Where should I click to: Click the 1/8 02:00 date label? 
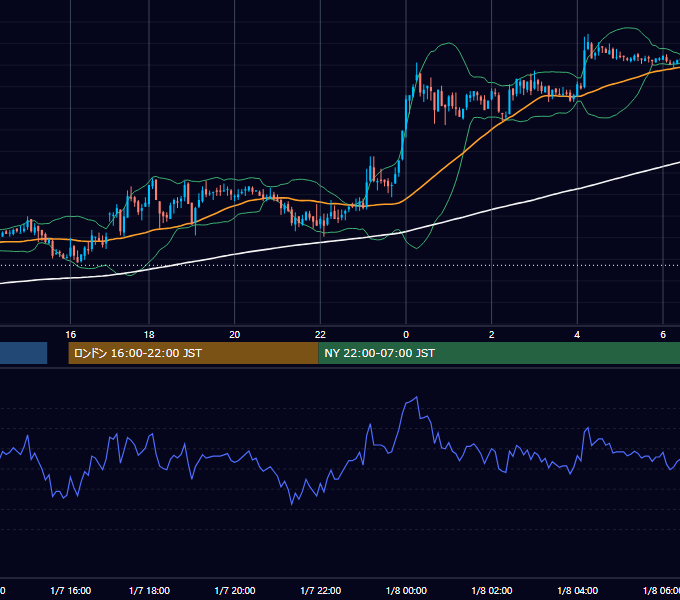492,590
